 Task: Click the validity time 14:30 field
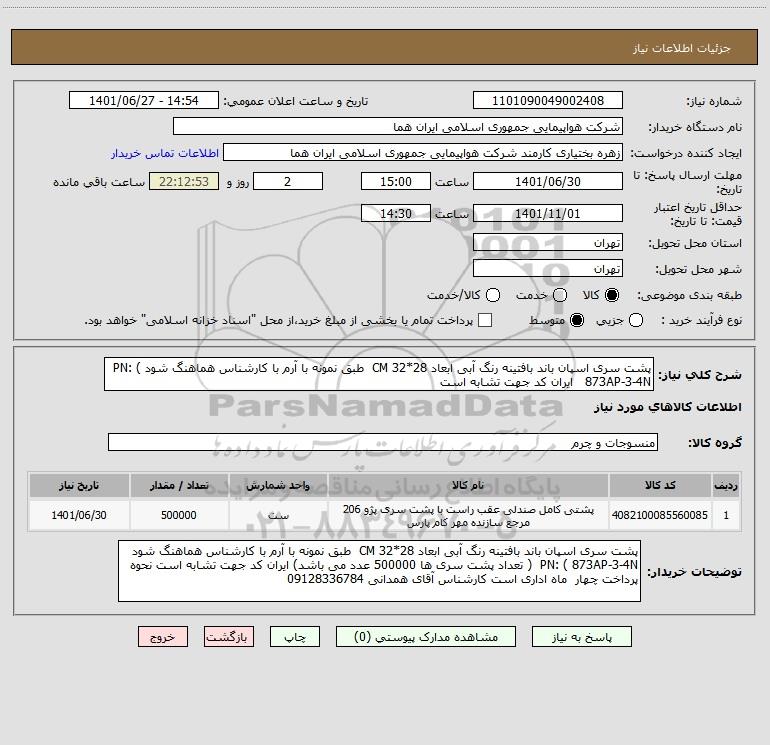point(396,213)
